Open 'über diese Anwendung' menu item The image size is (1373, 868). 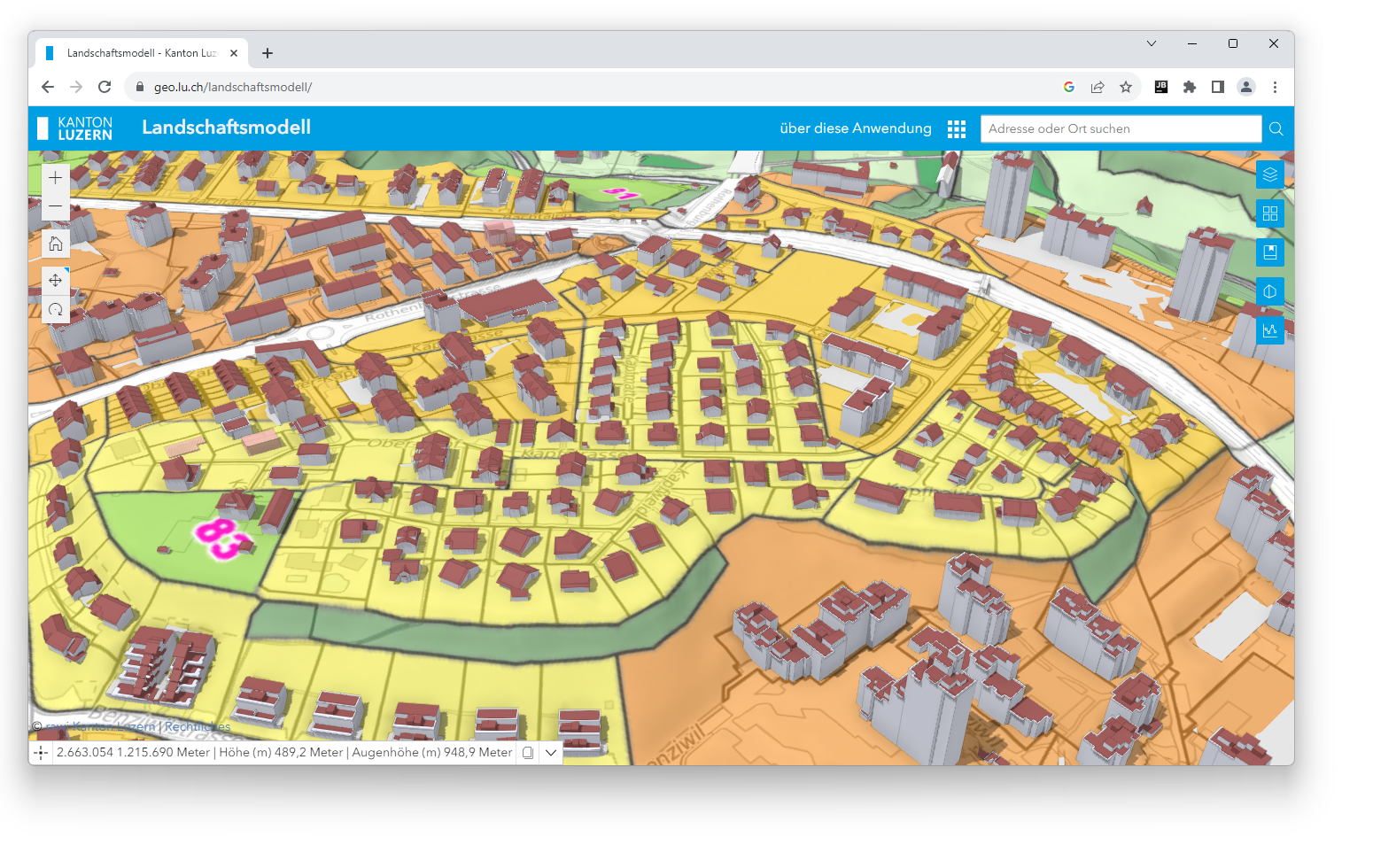pyautogui.click(x=855, y=128)
